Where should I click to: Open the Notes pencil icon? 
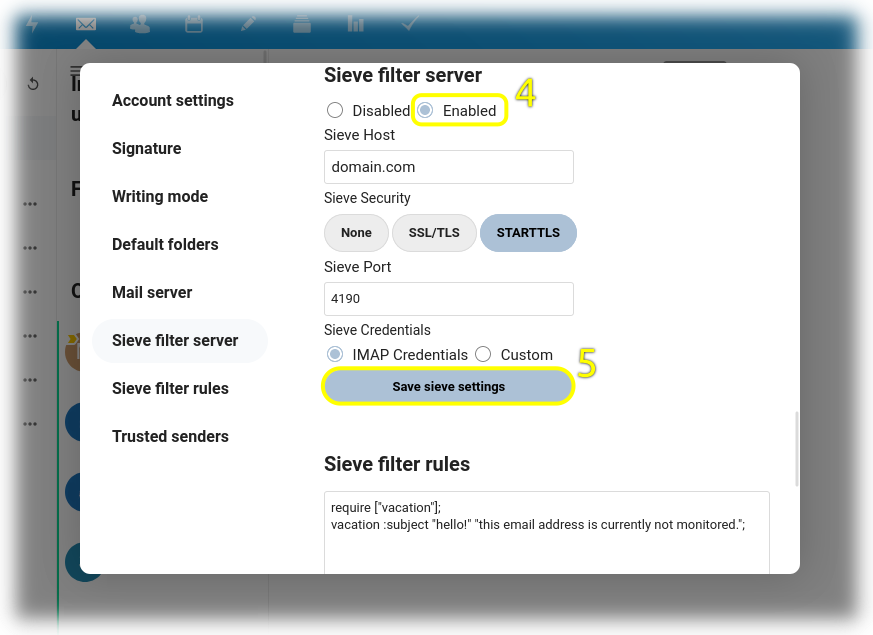pos(248,24)
